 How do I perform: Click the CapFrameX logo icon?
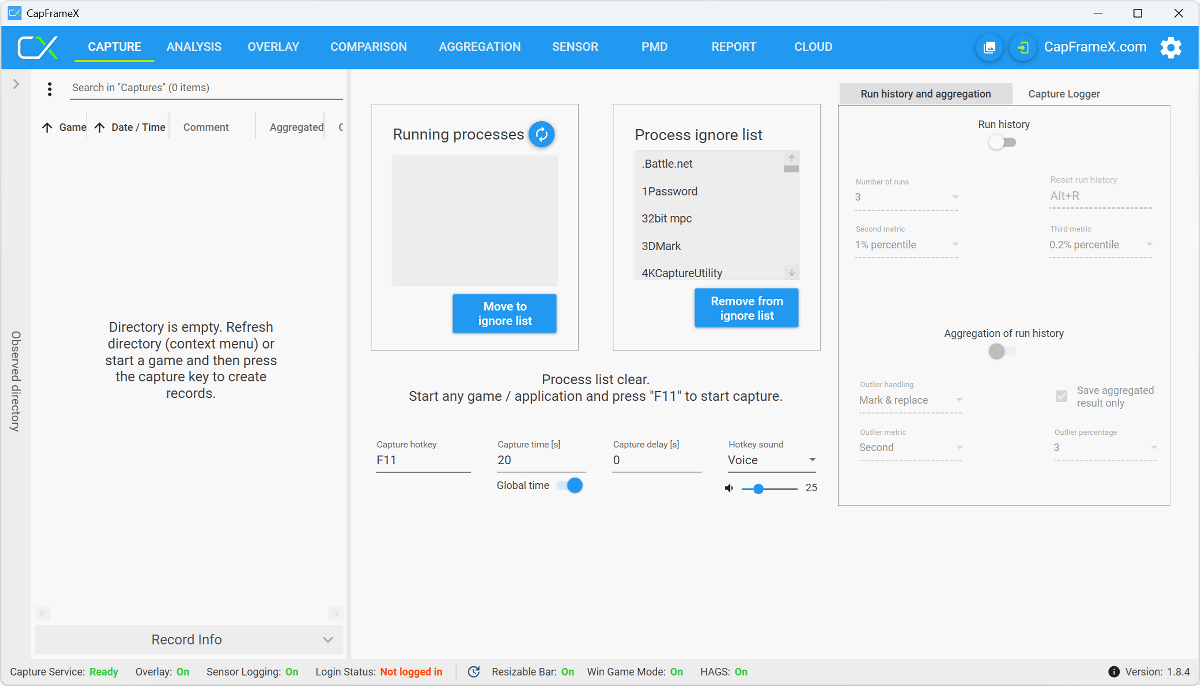(38, 47)
